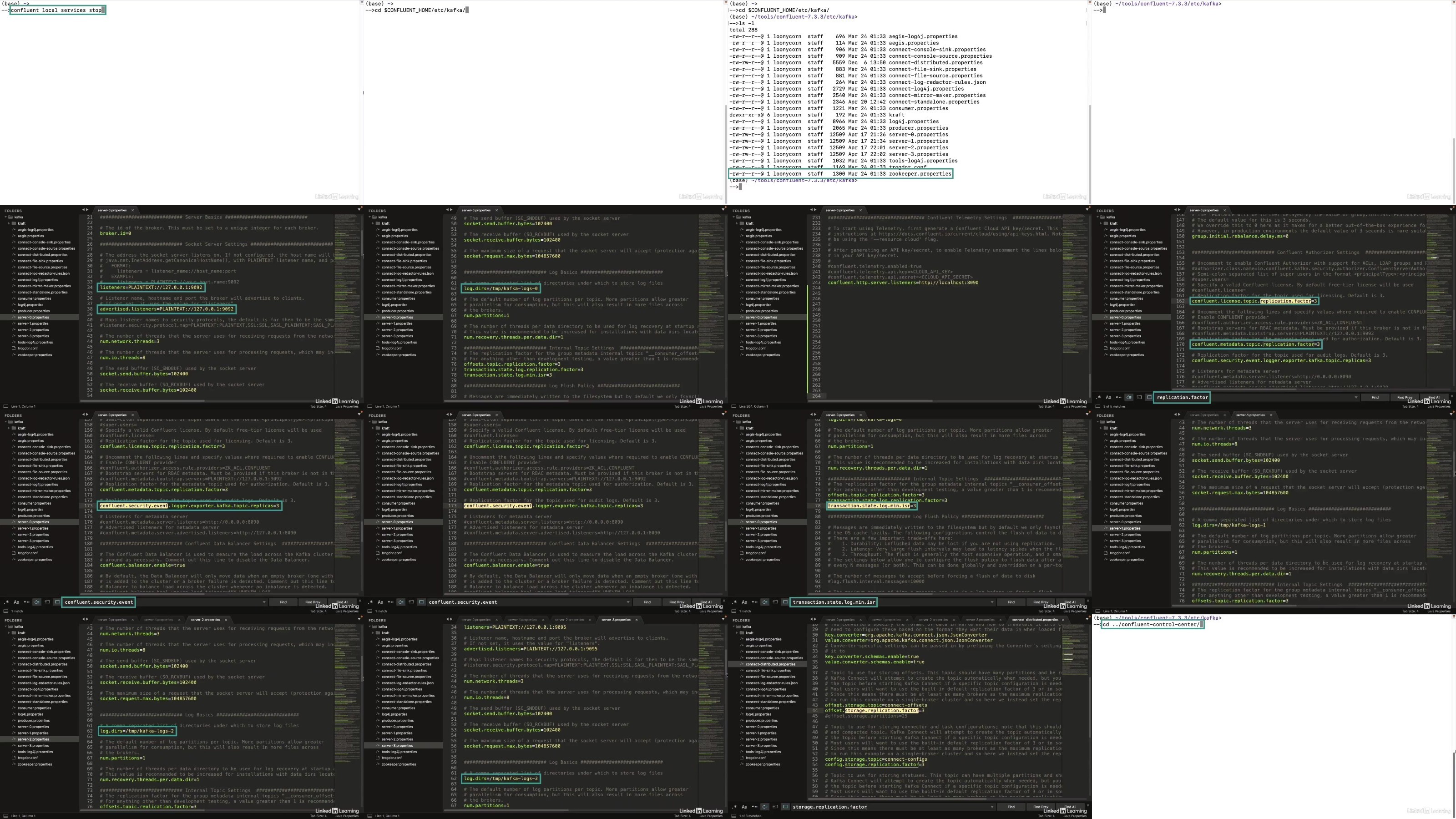
Task: Click Find Prev beside "replication.factor" field
Action: click(x=1405, y=397)
